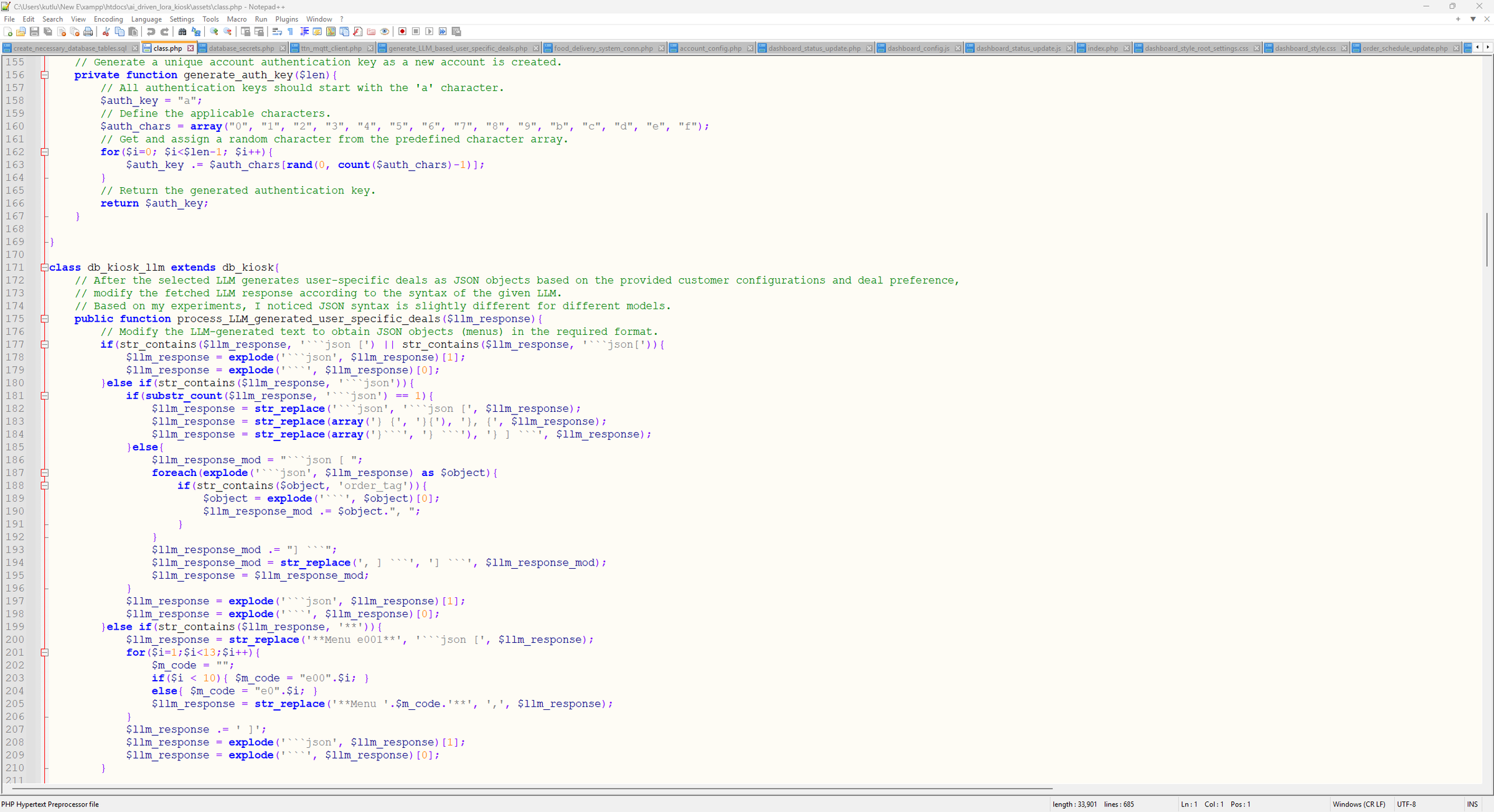Viewport: 1494px width, 812px height.
Task: Create a new file with the New icon
Action: (8, 32)
